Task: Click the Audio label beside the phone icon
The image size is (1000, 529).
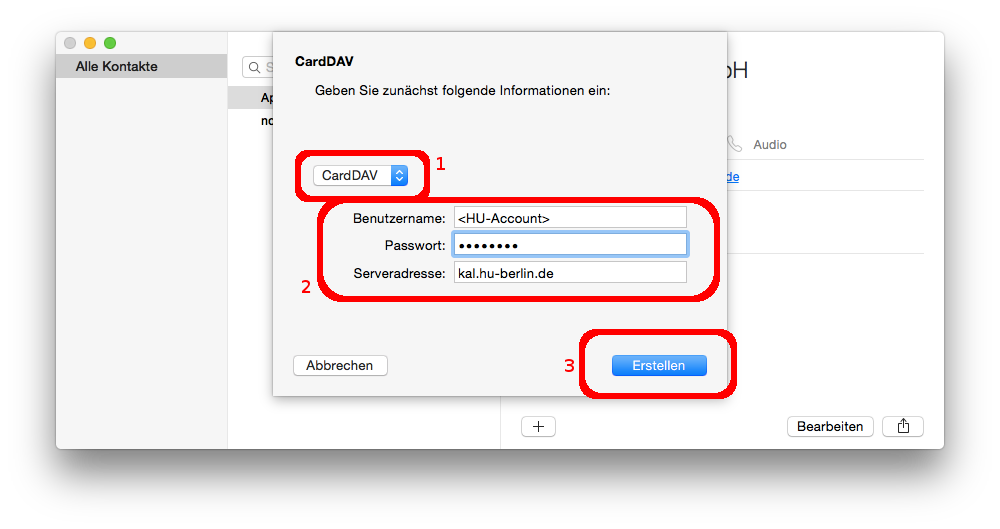Action: [x=770, y=144]
